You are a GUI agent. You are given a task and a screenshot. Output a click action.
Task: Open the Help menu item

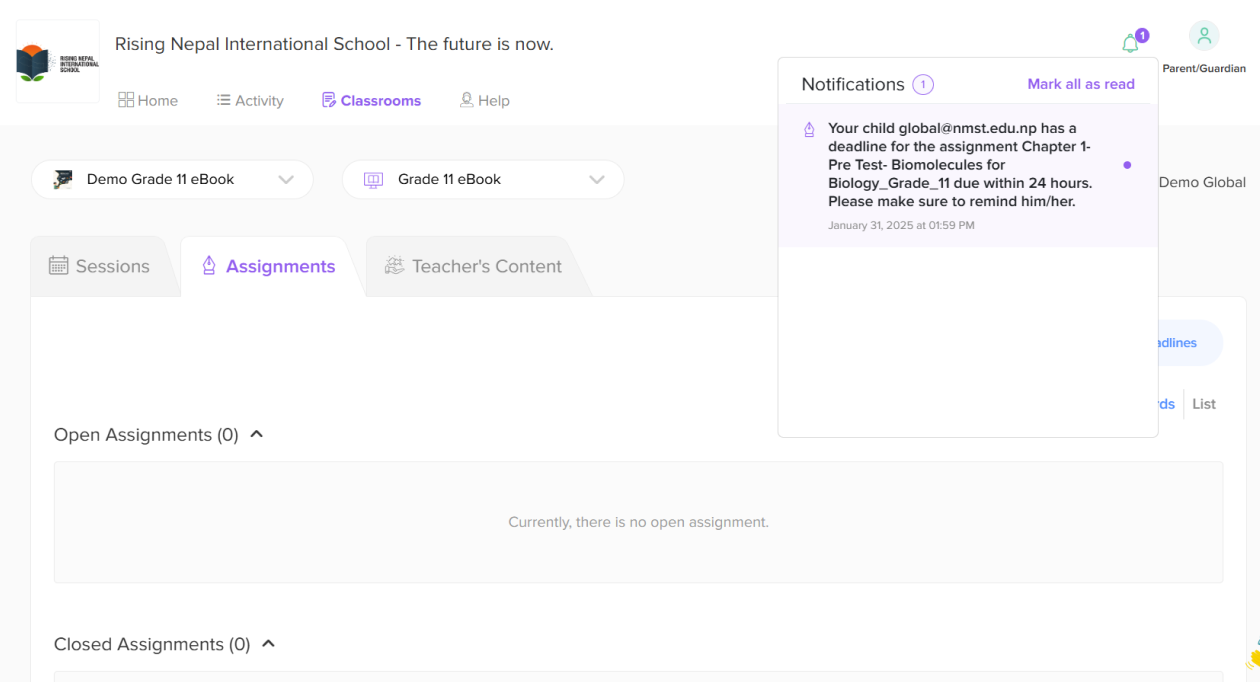point(484,100)
